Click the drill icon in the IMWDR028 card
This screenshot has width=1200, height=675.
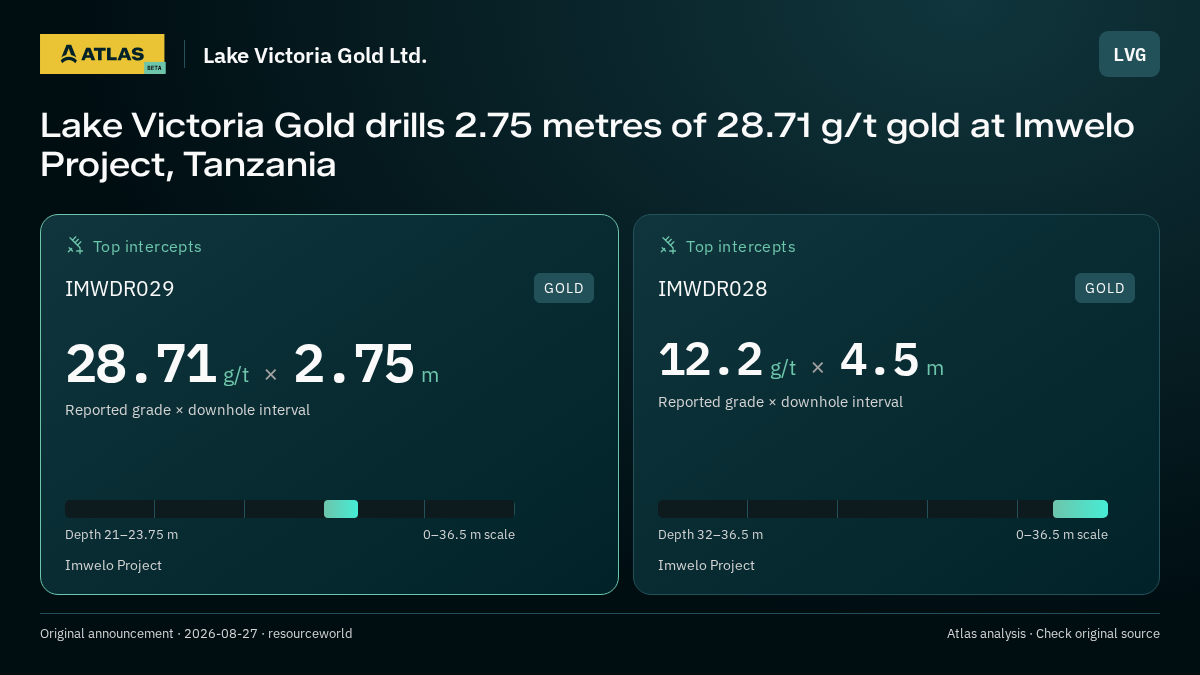pos(668,245)
